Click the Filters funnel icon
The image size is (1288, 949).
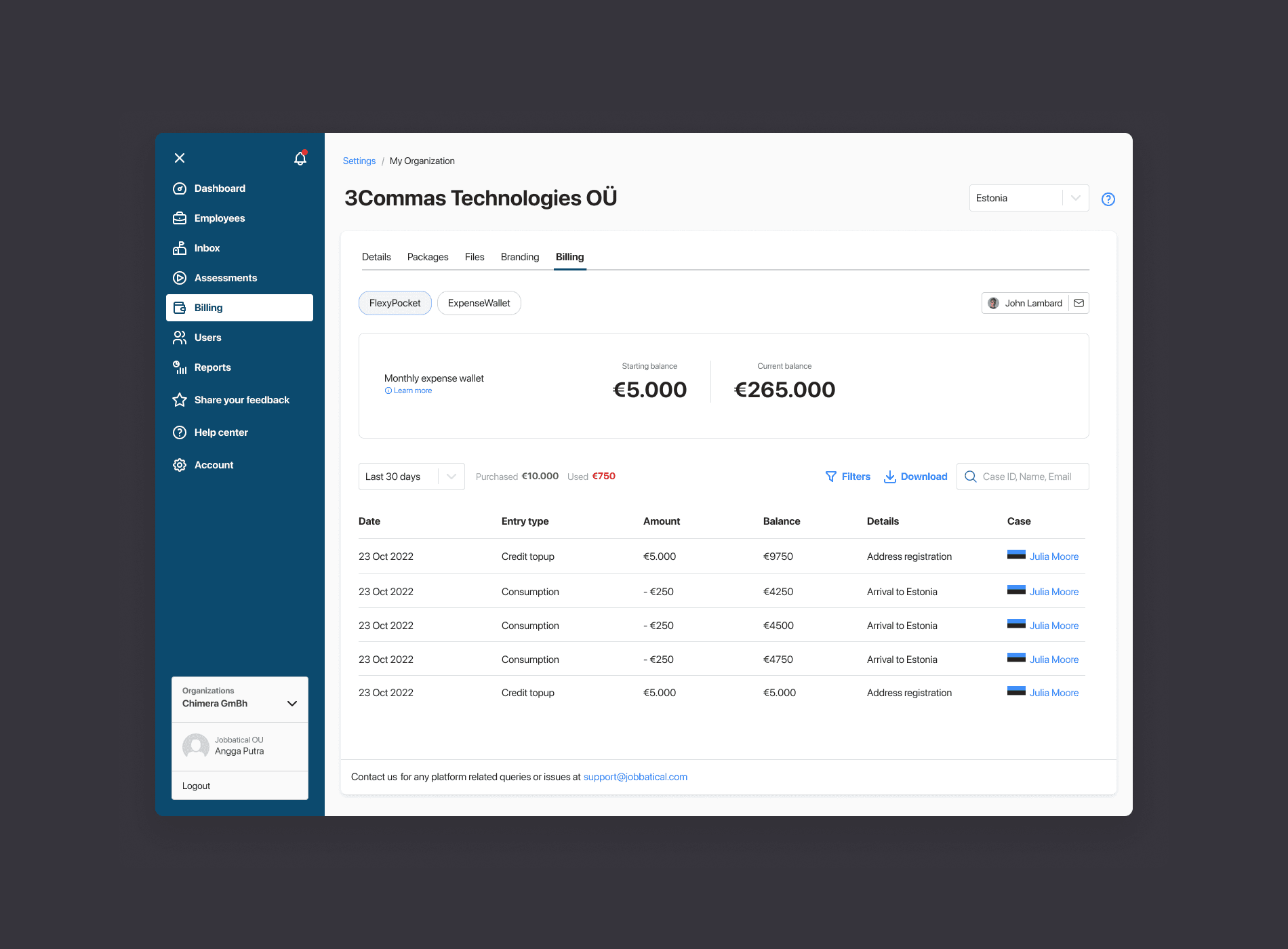pos(831,477)
